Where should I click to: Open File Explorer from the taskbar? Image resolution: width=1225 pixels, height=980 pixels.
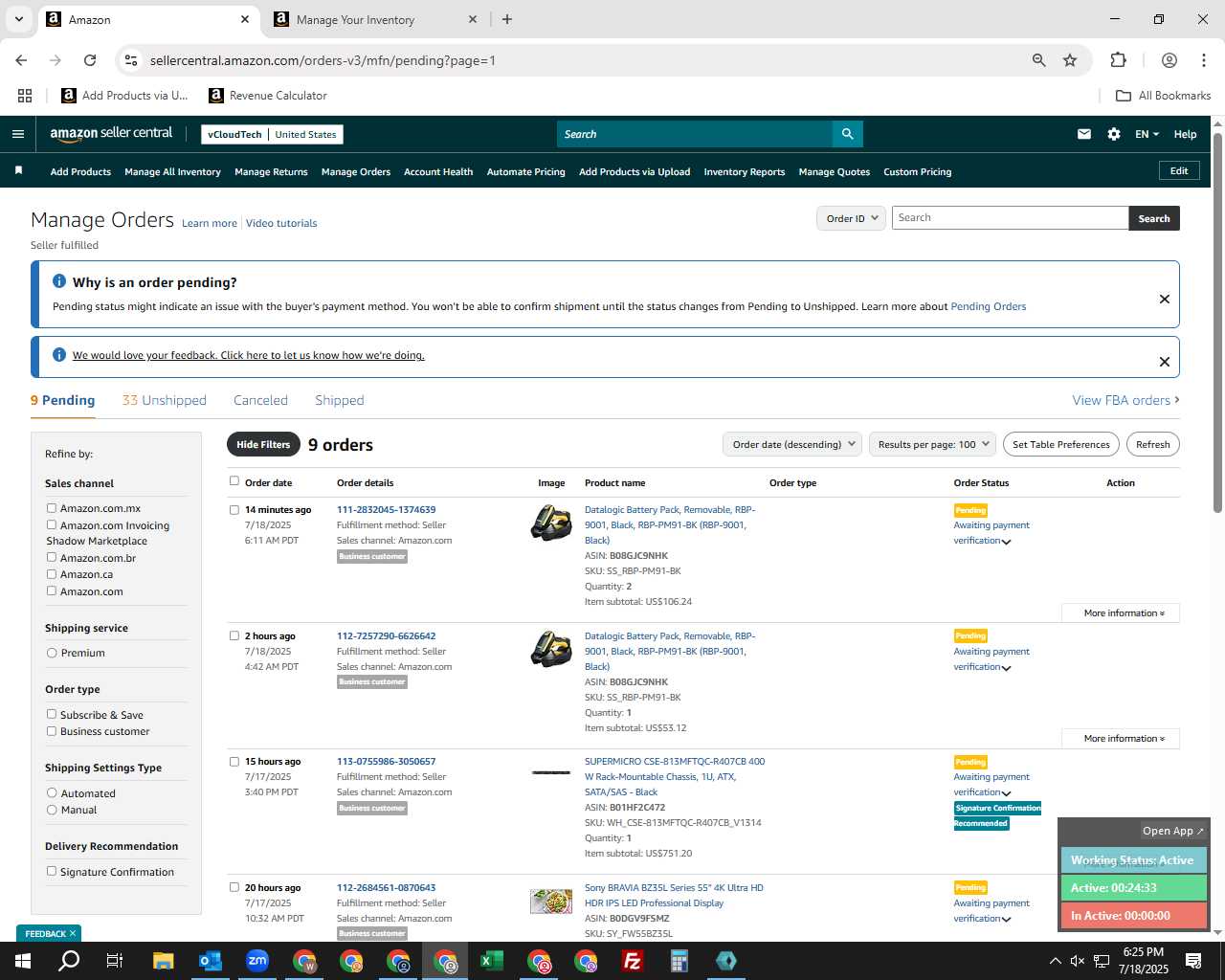(x=163, y=961)
